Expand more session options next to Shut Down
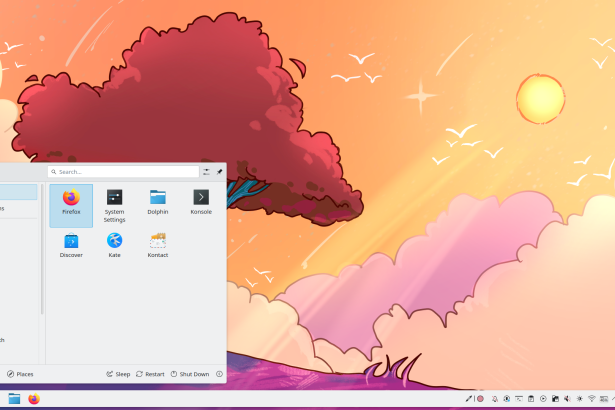 pos(219,374)
